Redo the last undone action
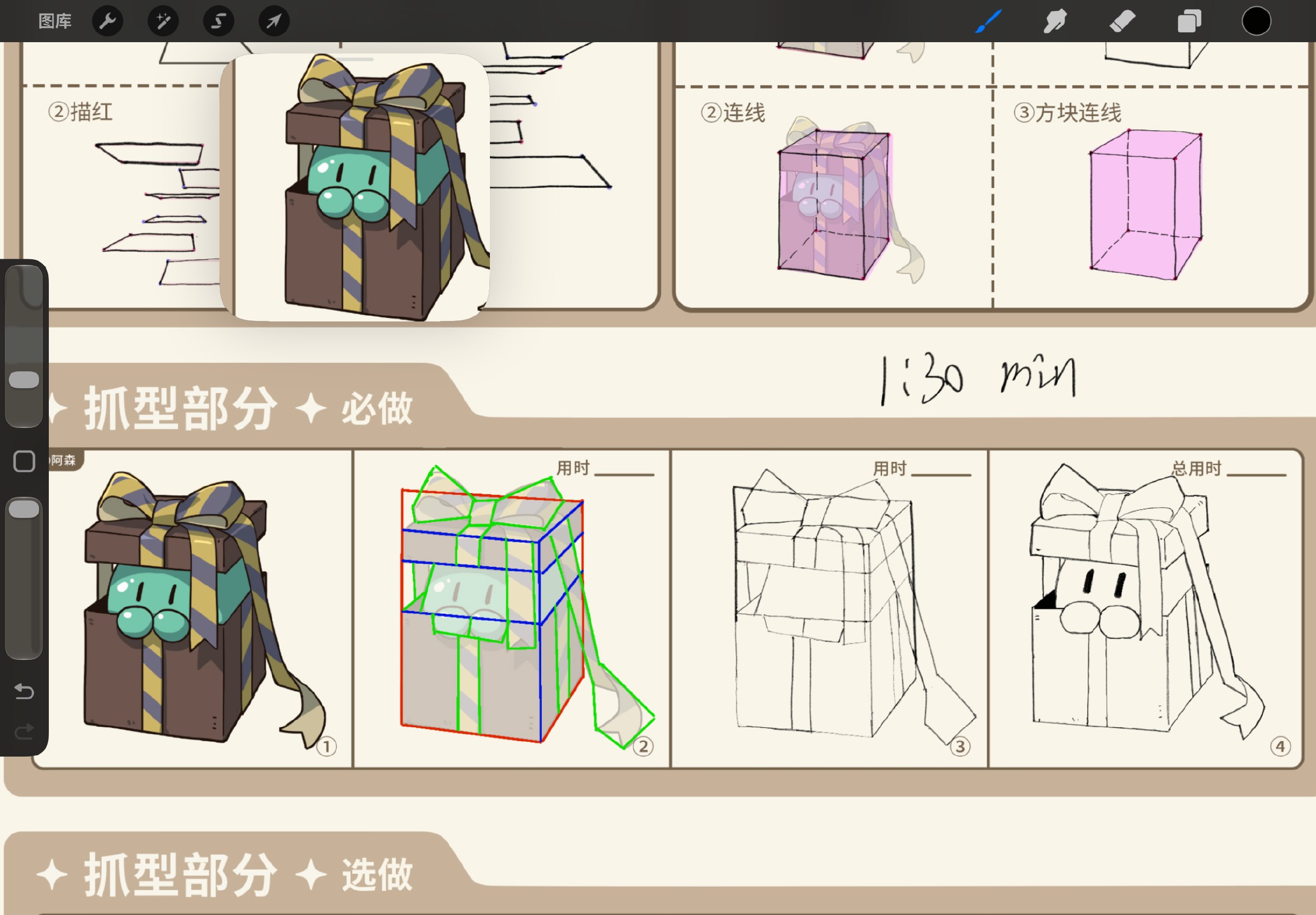 coord(24,732)
